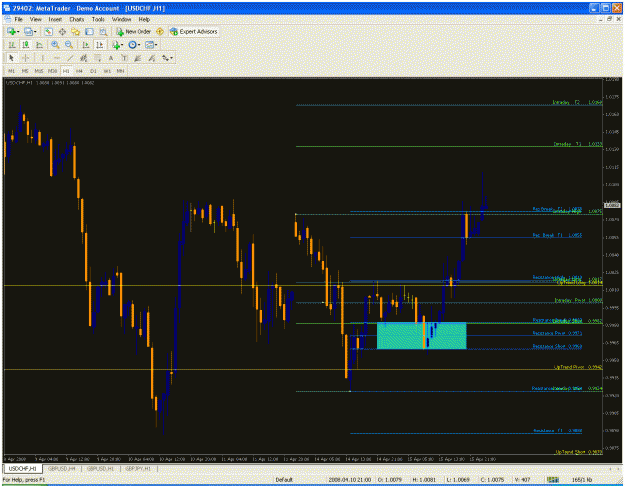Click the connection status 165/1 kb indicator
This screenshot has height=486, width=625.
582,480
